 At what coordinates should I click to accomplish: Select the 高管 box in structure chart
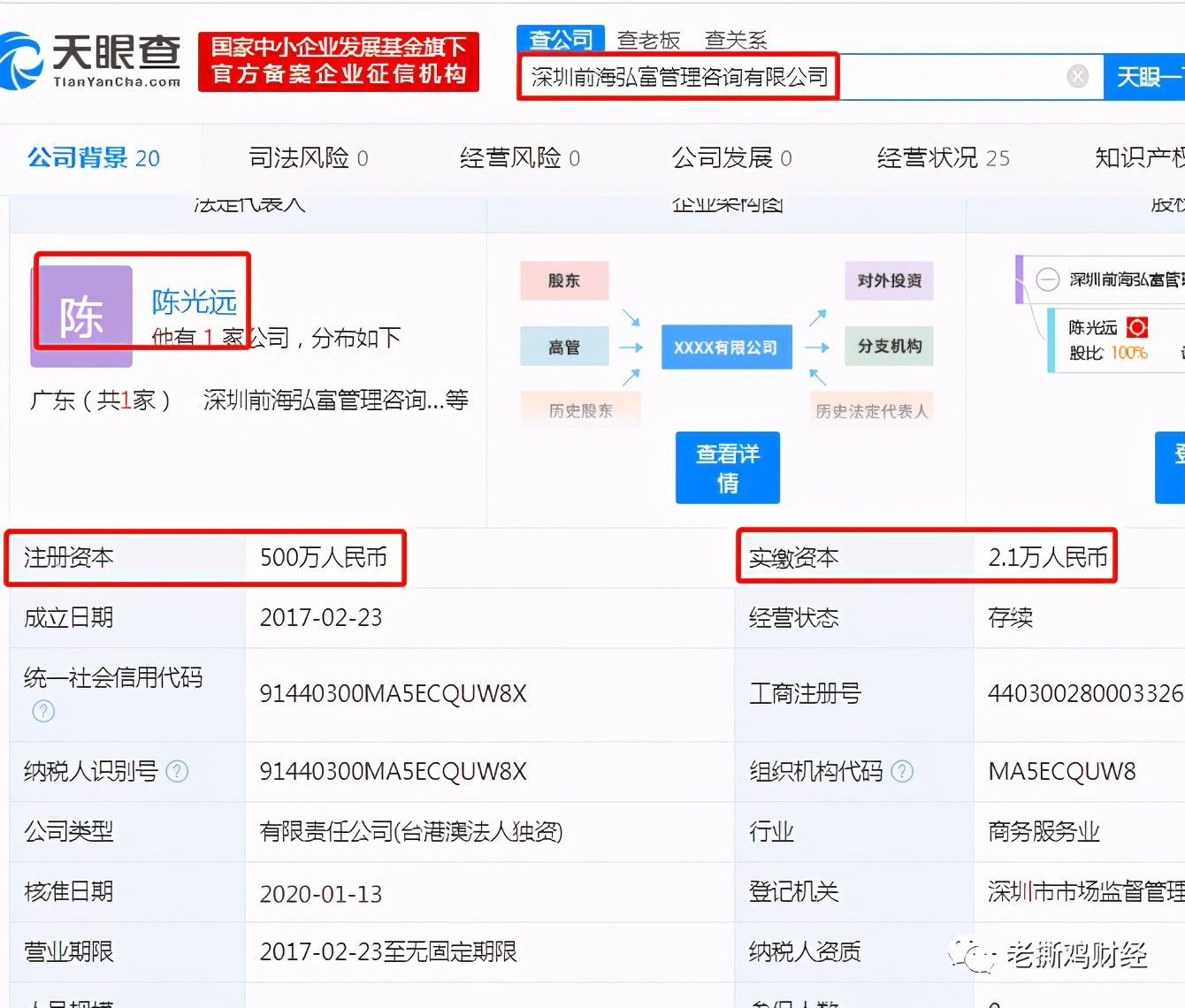[x=564, y=347]
